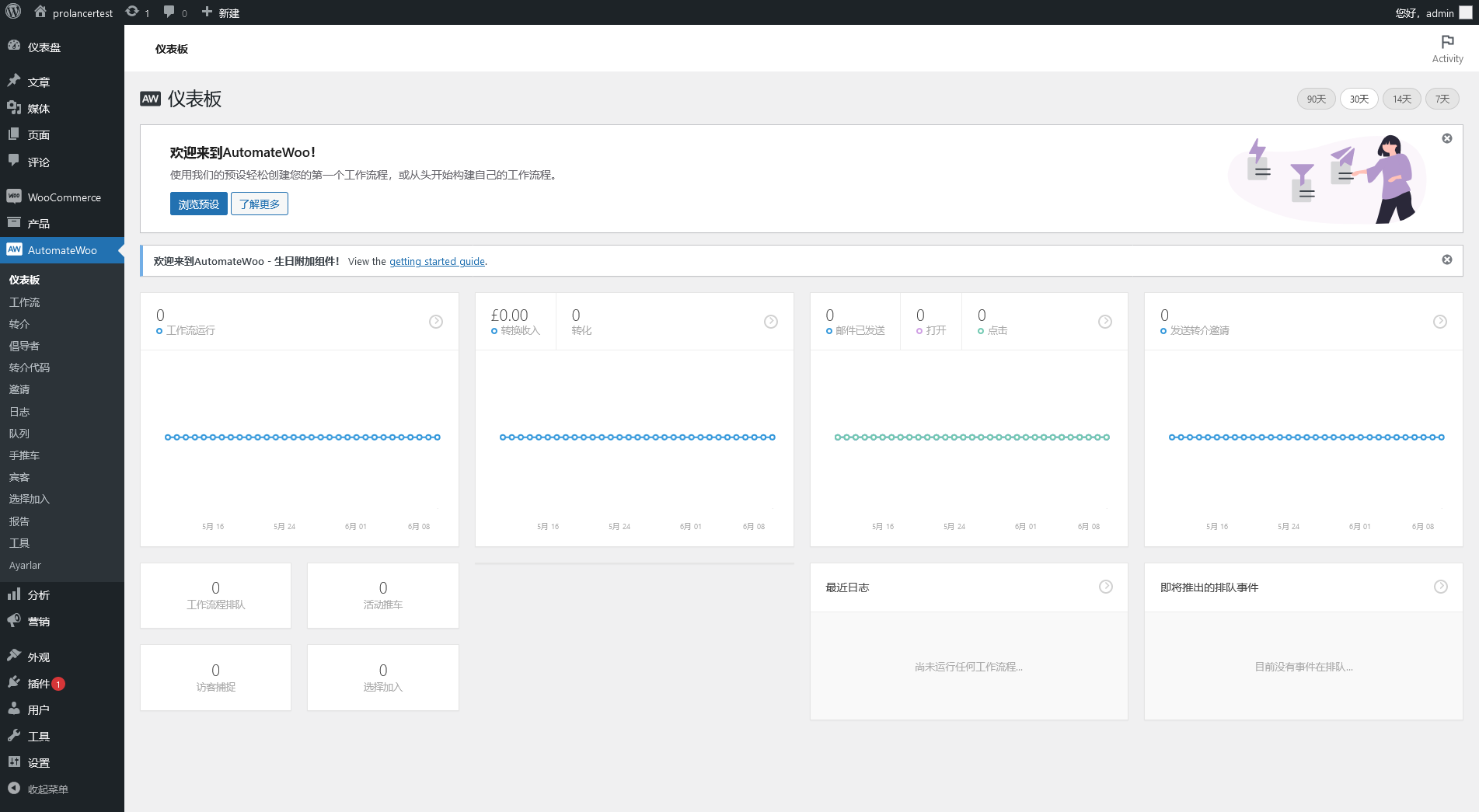Click the 营销 megaphone icon
Viewport: 1479px width, 812px height.
coord(14,620)
